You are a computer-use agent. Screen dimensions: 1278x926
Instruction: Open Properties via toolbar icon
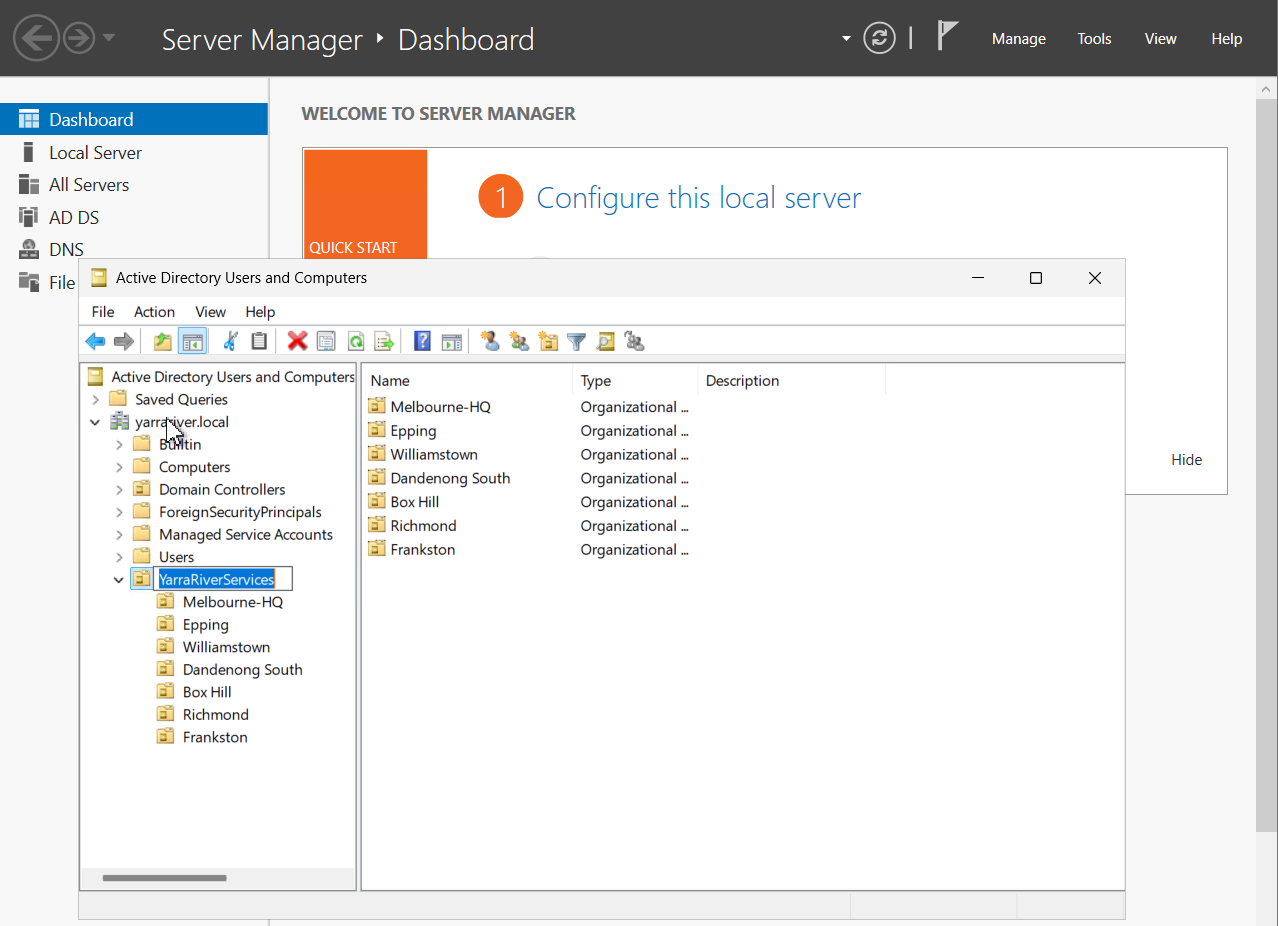326,342
